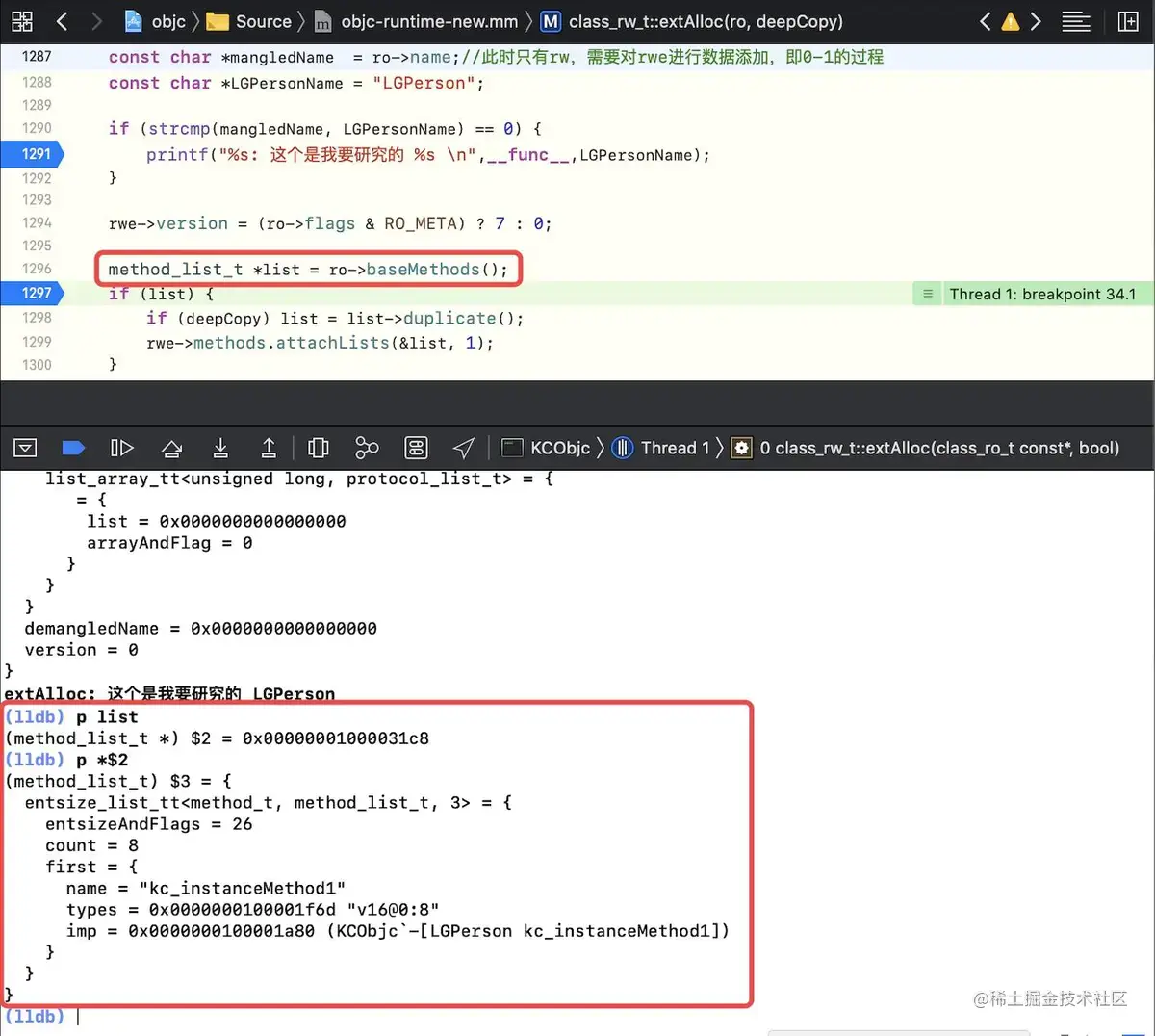Choose Thread 1 in debug bar
Screen dimensions: 1155x1036
[x=661, y=448]
